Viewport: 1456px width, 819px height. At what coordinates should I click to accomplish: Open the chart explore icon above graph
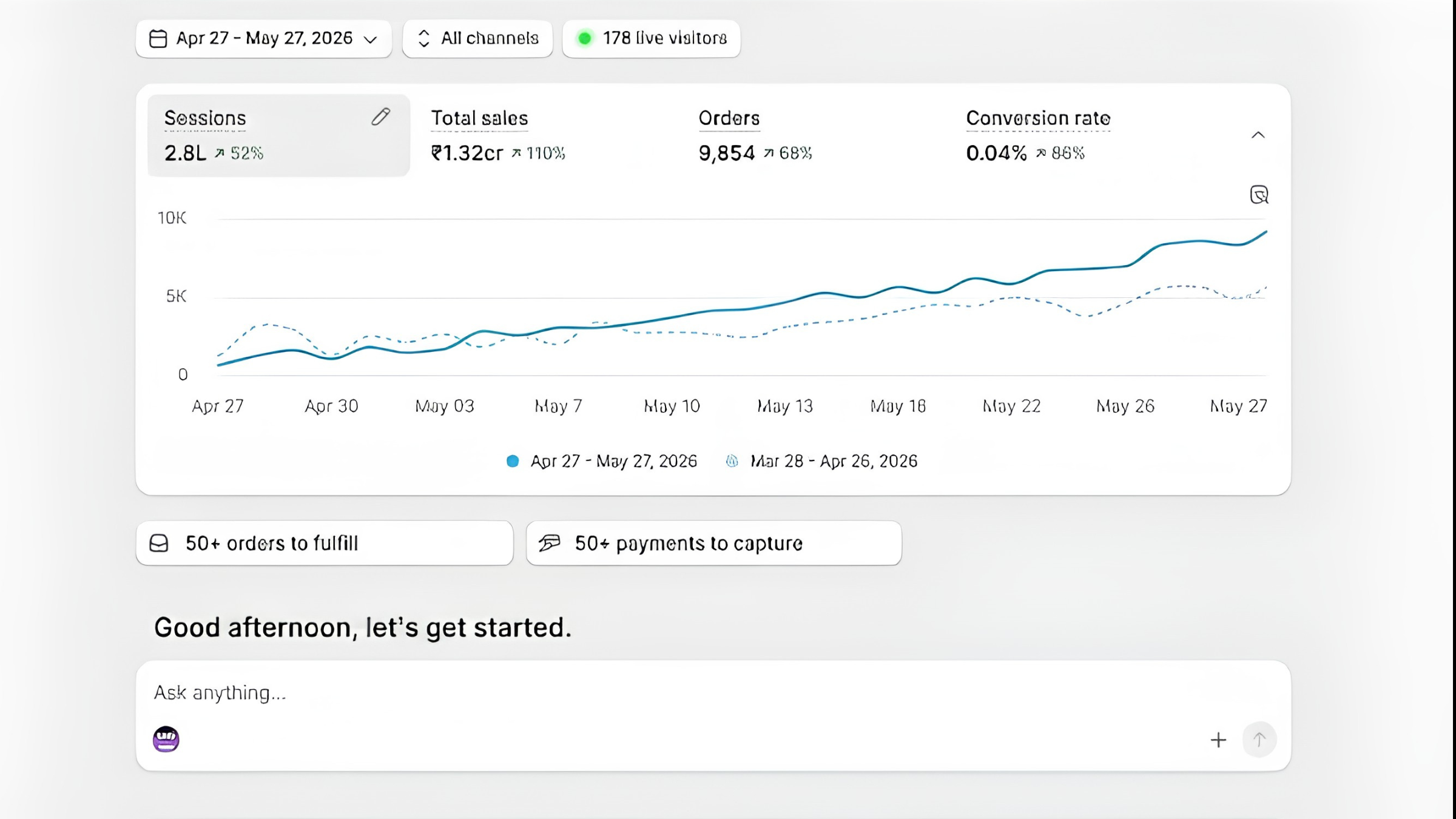click(x=1259, y=195)
